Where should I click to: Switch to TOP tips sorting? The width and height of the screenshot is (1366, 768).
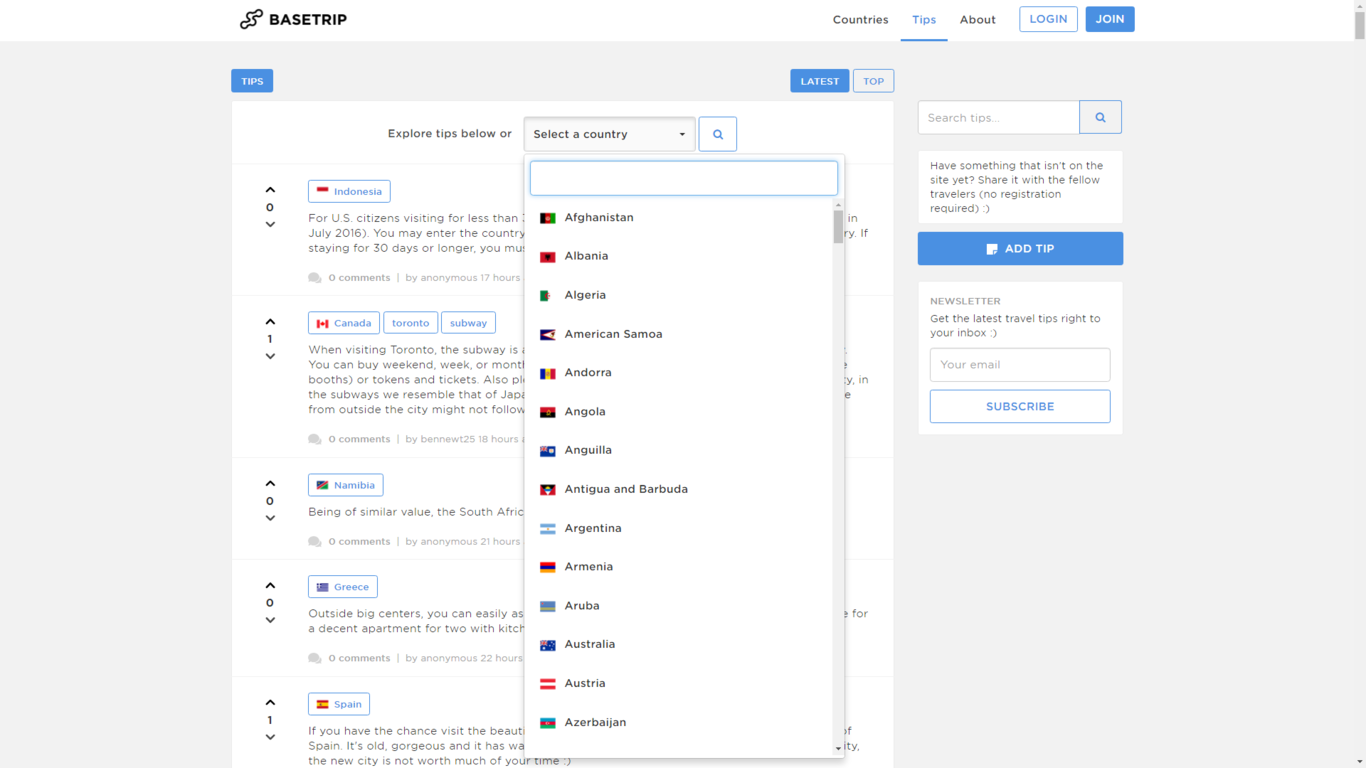pos(873,81)
